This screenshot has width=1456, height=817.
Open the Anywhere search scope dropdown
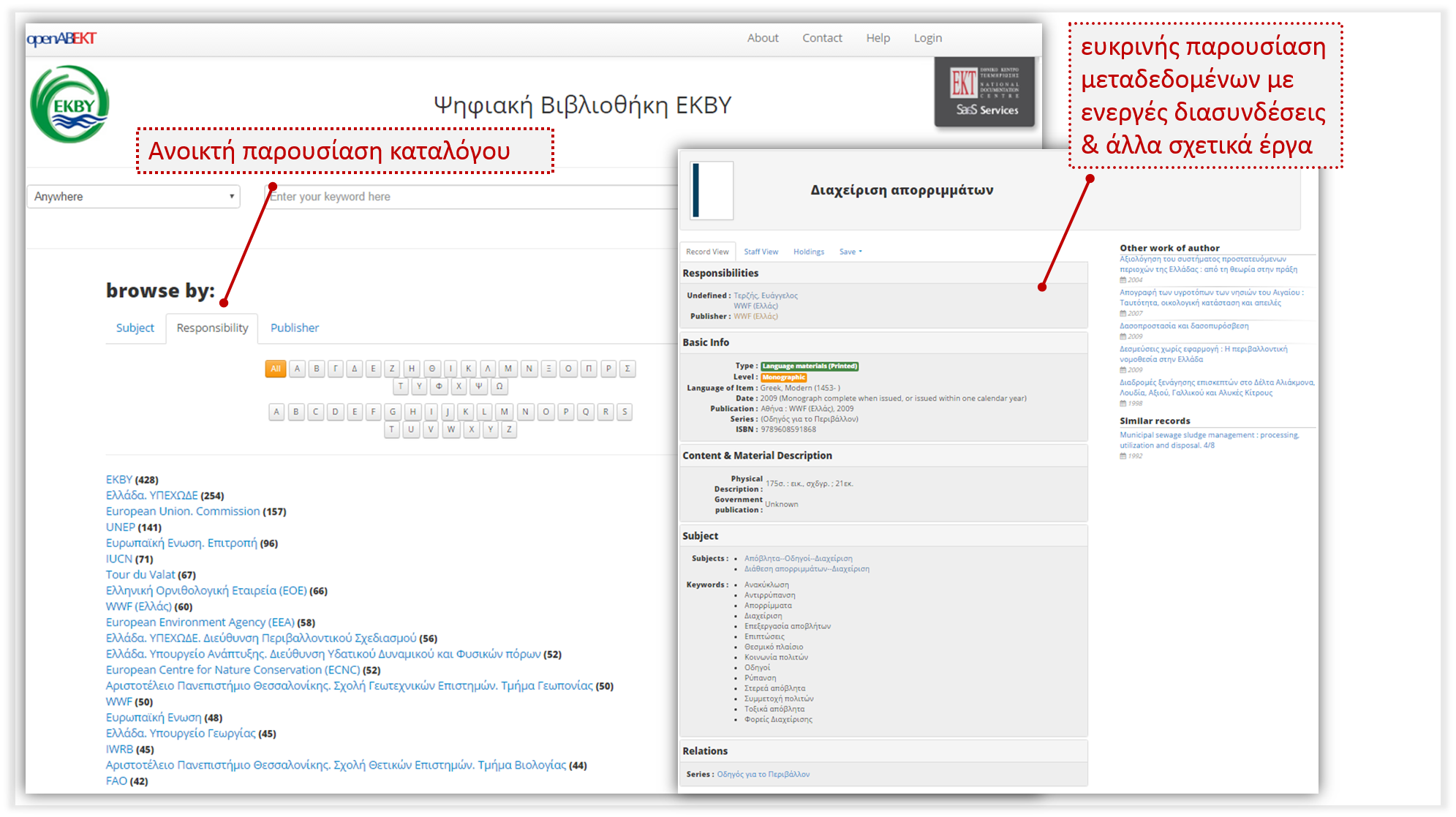pyautogui.click(x=134, y=196)
